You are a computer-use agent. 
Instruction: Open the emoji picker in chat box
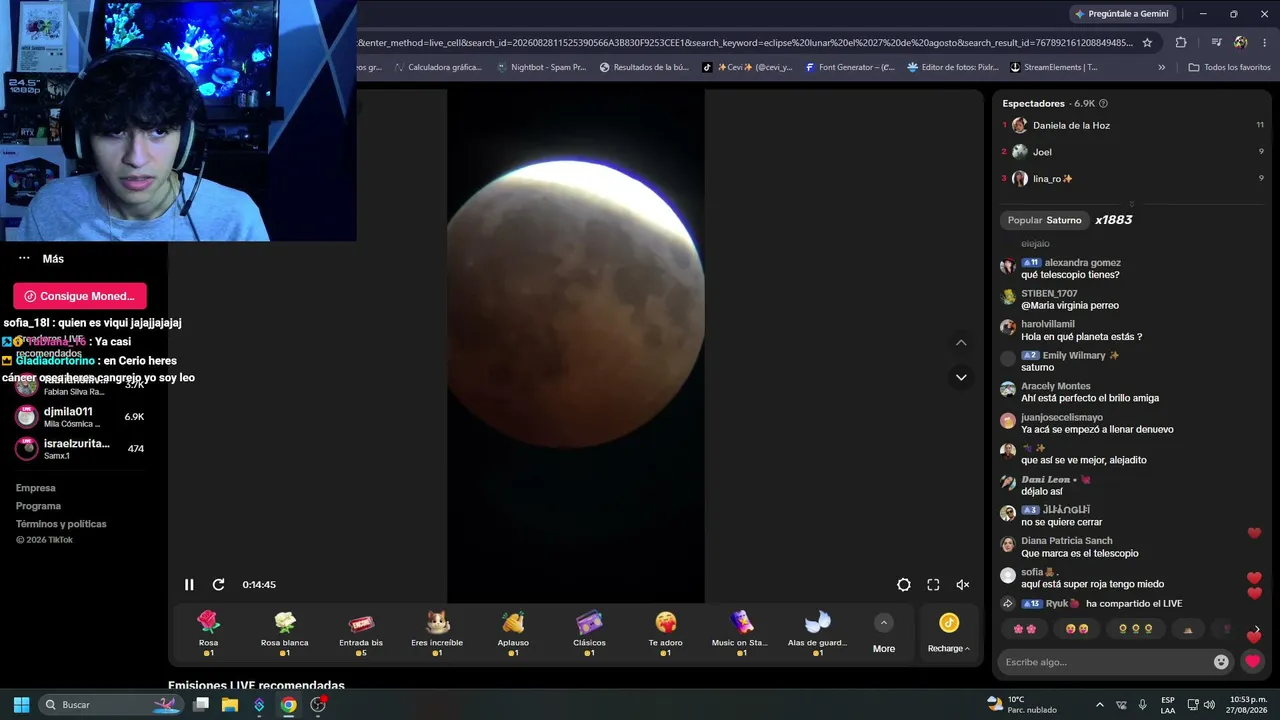pos(1221,662)
